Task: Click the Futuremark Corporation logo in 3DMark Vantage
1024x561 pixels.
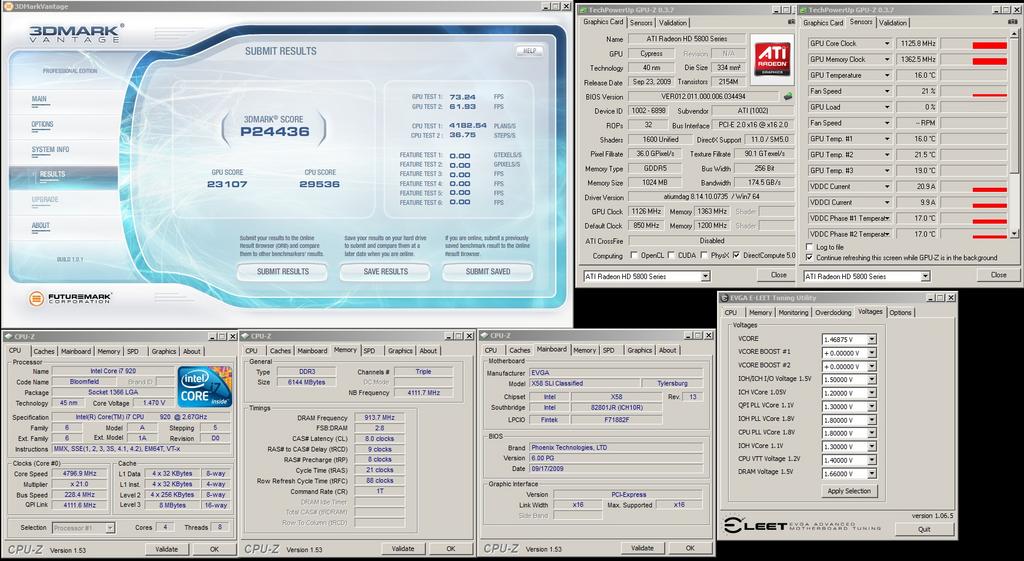Action: coord(71,298)
